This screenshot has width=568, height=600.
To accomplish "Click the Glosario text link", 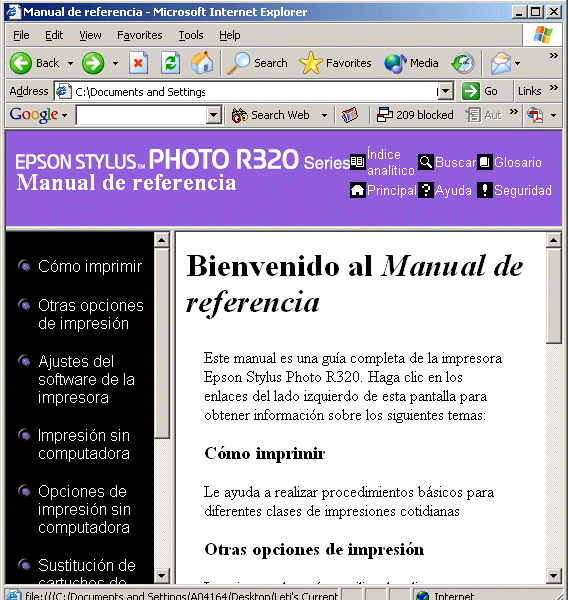I will (x=518, y=162).
